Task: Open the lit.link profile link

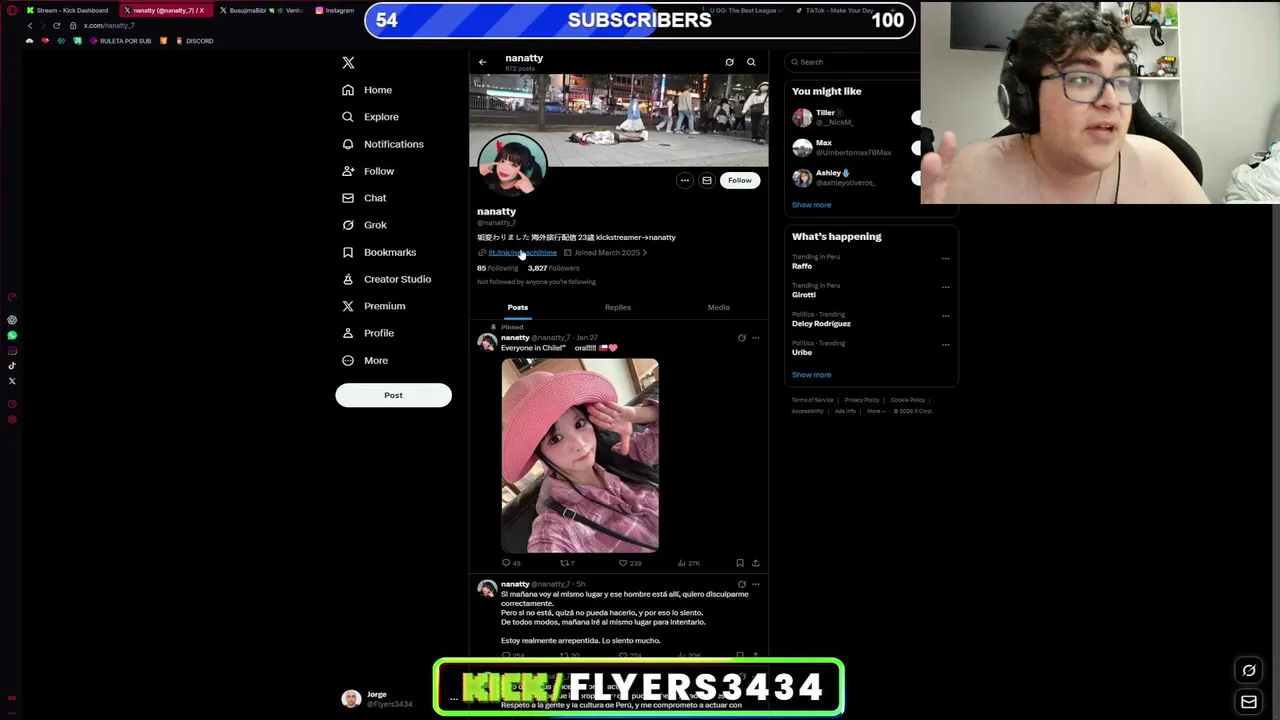Action: click(522, 253)
